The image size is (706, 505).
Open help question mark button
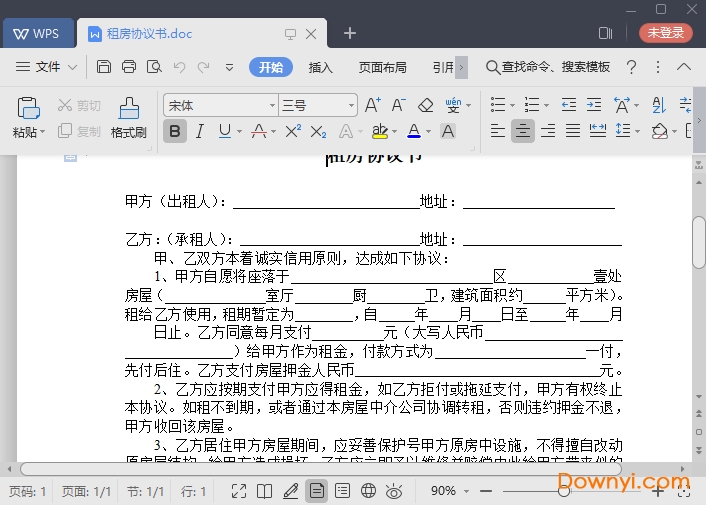632,67
